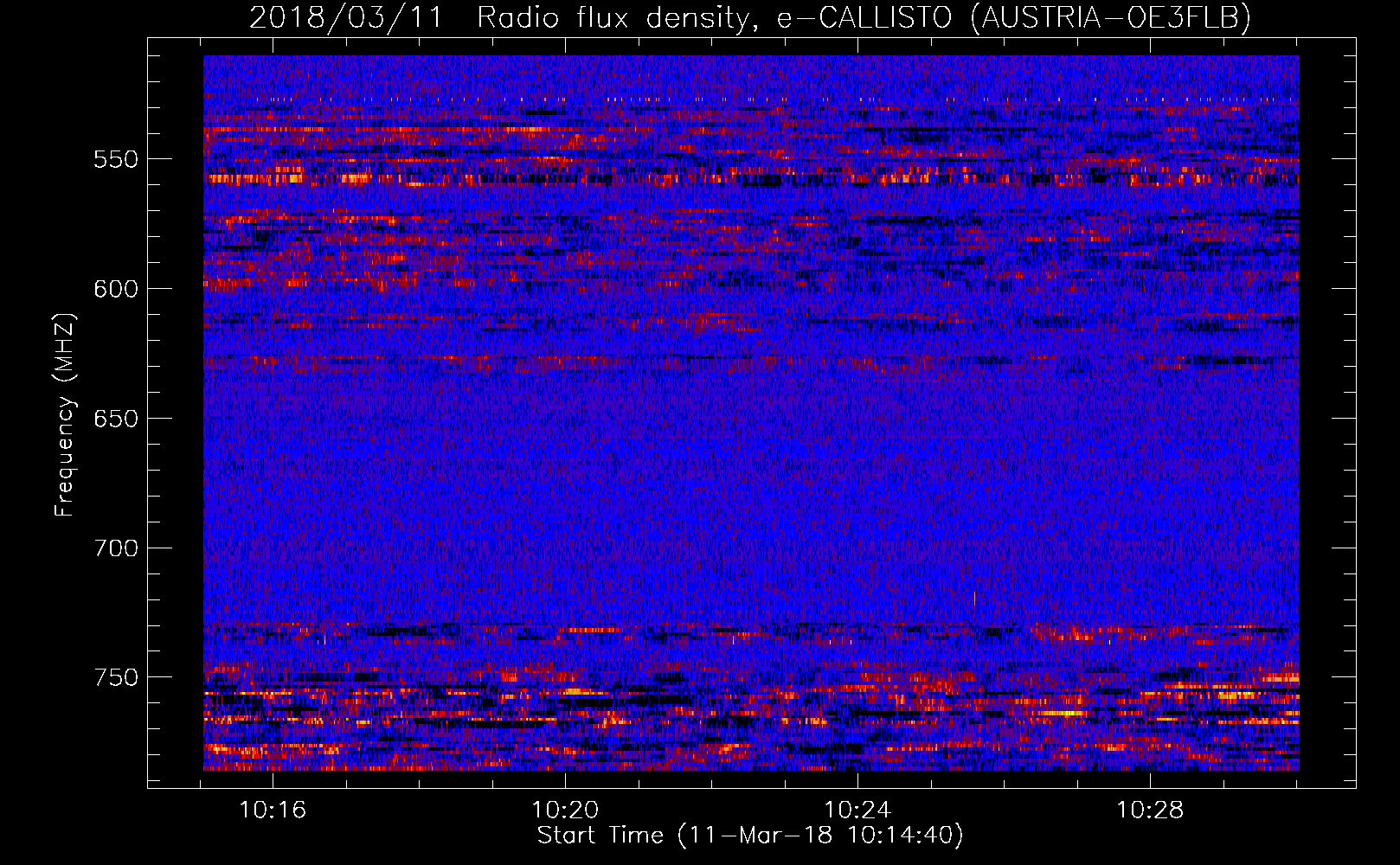Click the station name AUSTRIA-OE3FLB
Image resolution: width=1400 pixels, height=865 pixels.
(x=1110, y=17)
